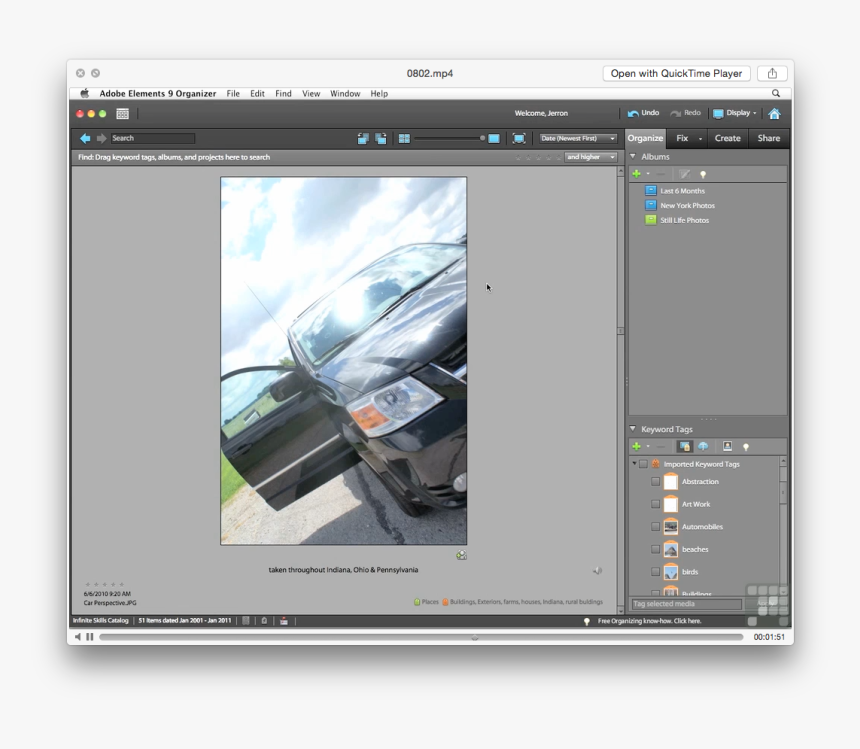Click the calendar icon in title bar
The image size is (860, 749).
(x=122, y=114)
